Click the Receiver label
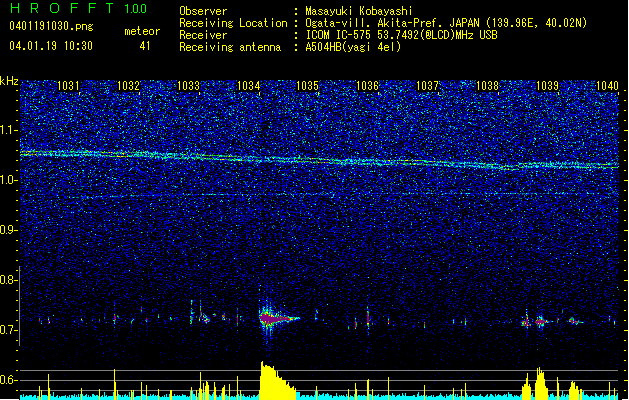629x400 pixels. point(203,35)
